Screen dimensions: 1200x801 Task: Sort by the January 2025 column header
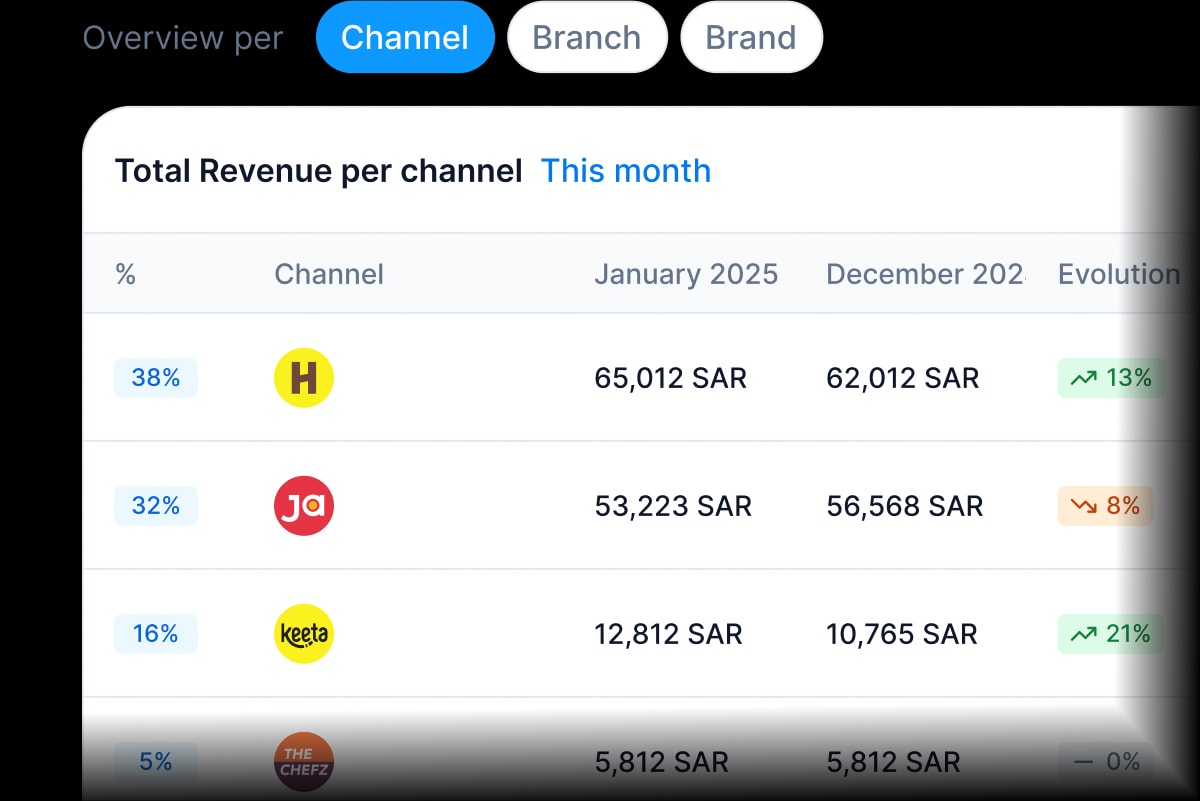(x=686, y=274)
